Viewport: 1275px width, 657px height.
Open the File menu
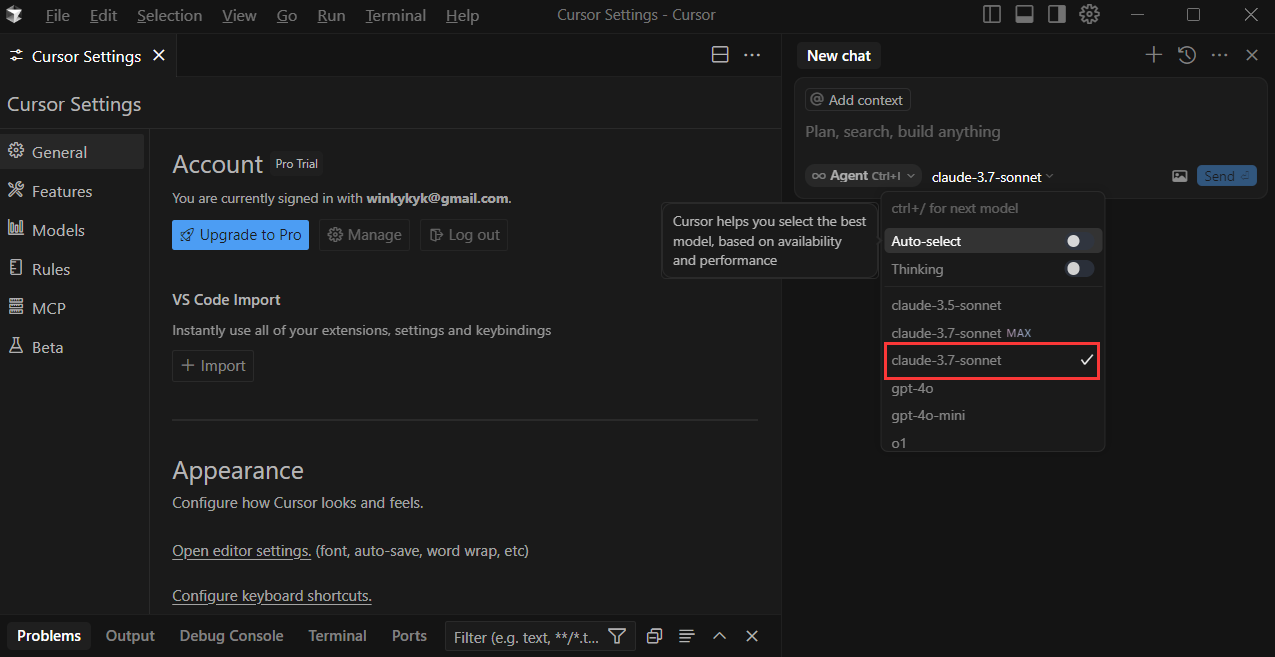click(58, 16)
